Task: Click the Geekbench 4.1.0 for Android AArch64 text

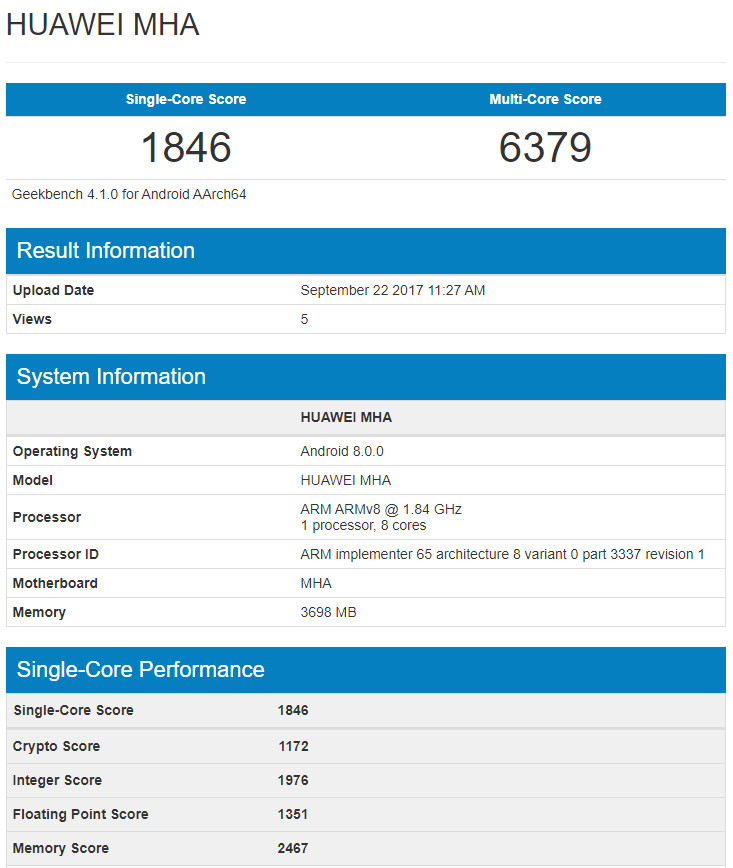Action: click(x=129, y=194)
